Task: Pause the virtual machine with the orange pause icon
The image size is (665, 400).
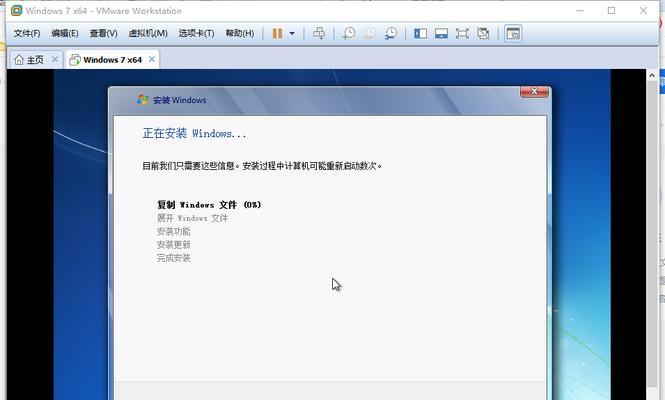Action: coord(277,33)
